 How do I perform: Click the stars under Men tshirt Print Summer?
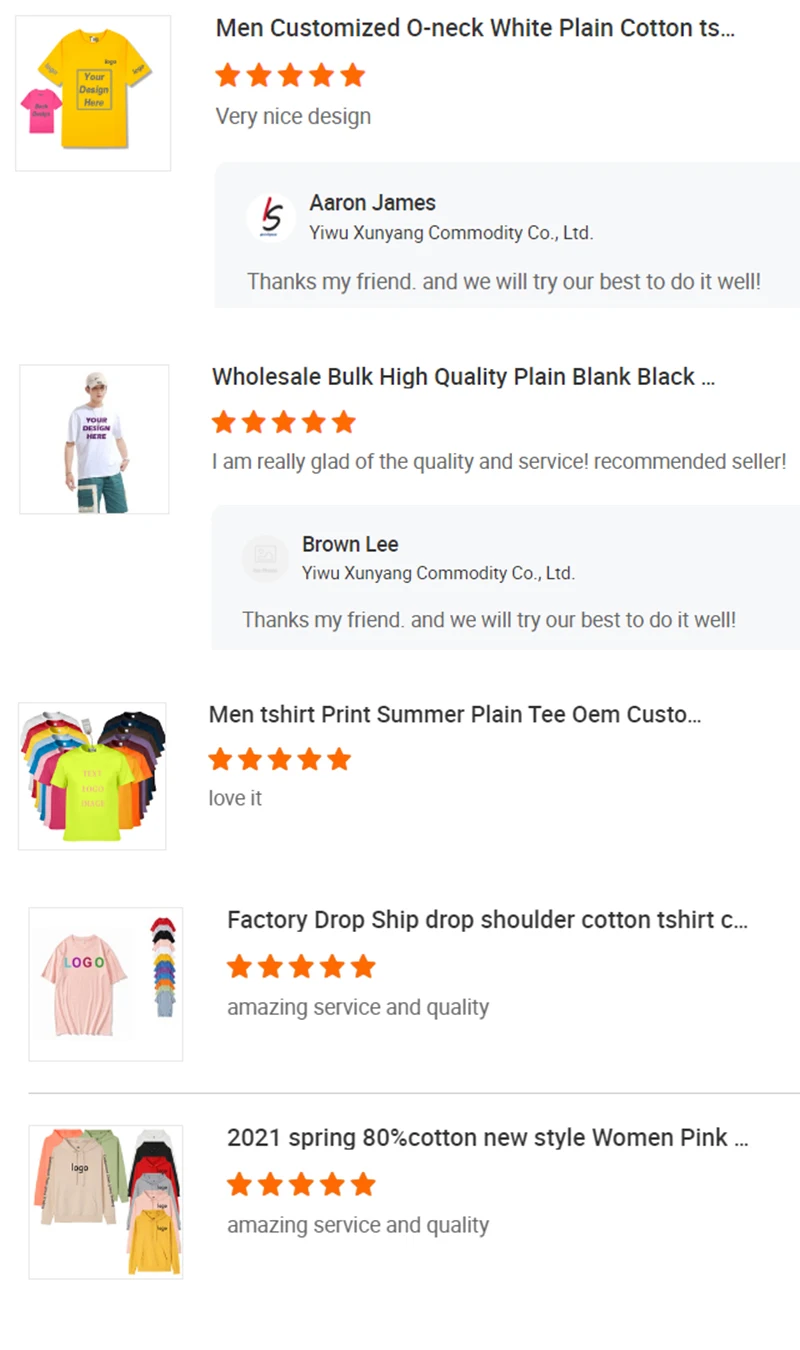[279, 759]
